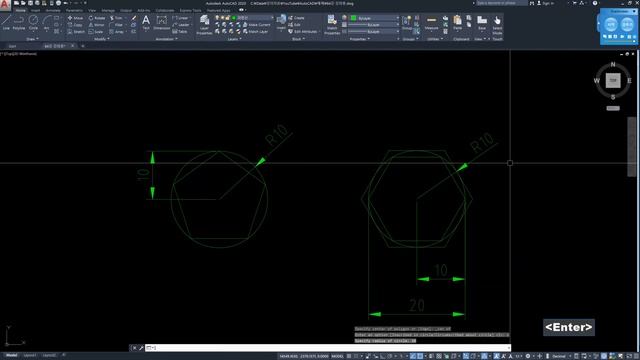Click the Table tool
The image size is (640, 360).
point(180,31)
